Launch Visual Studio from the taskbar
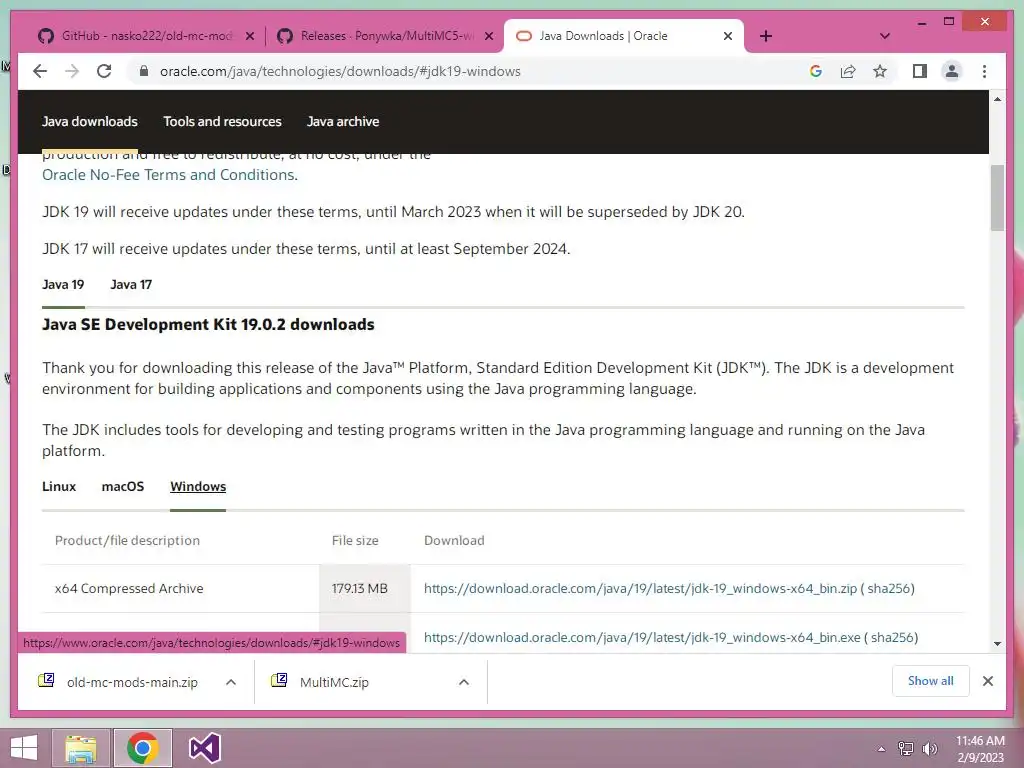Image resolution: width=1024 pixels, height=768 pixels. pos(204,748)
